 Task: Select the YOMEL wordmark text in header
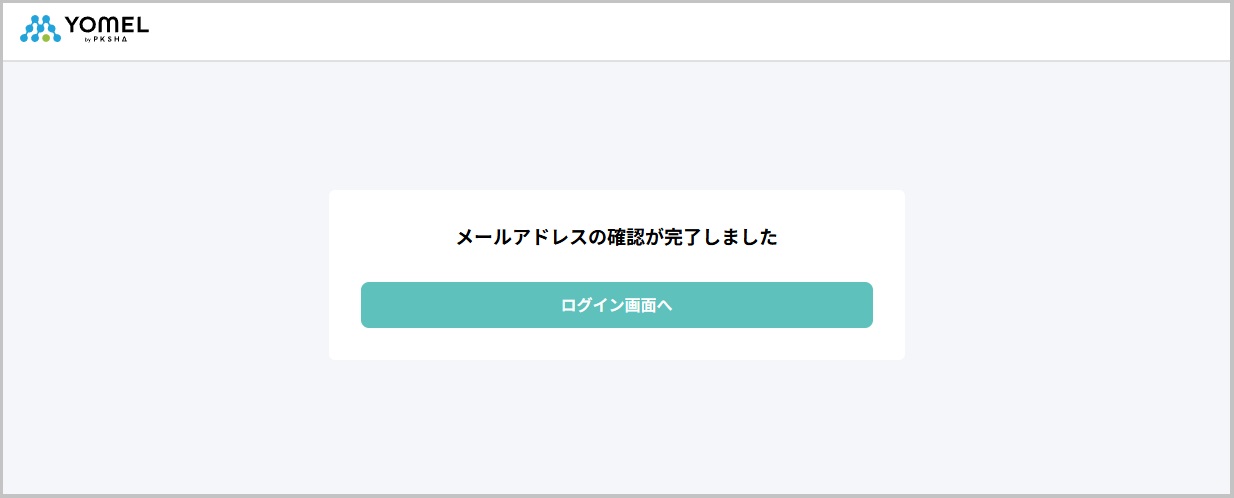107,24
